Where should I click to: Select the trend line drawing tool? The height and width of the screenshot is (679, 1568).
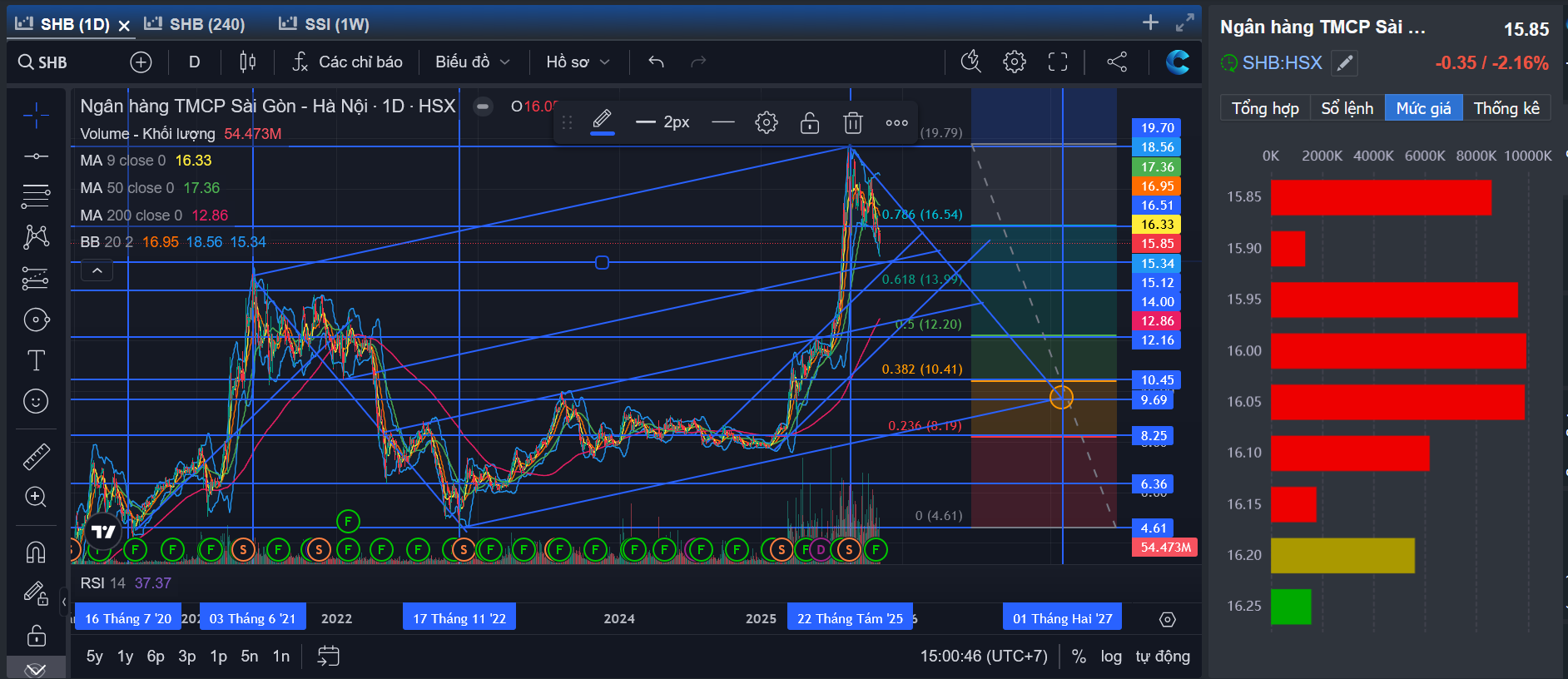click(x=36, y=156)
